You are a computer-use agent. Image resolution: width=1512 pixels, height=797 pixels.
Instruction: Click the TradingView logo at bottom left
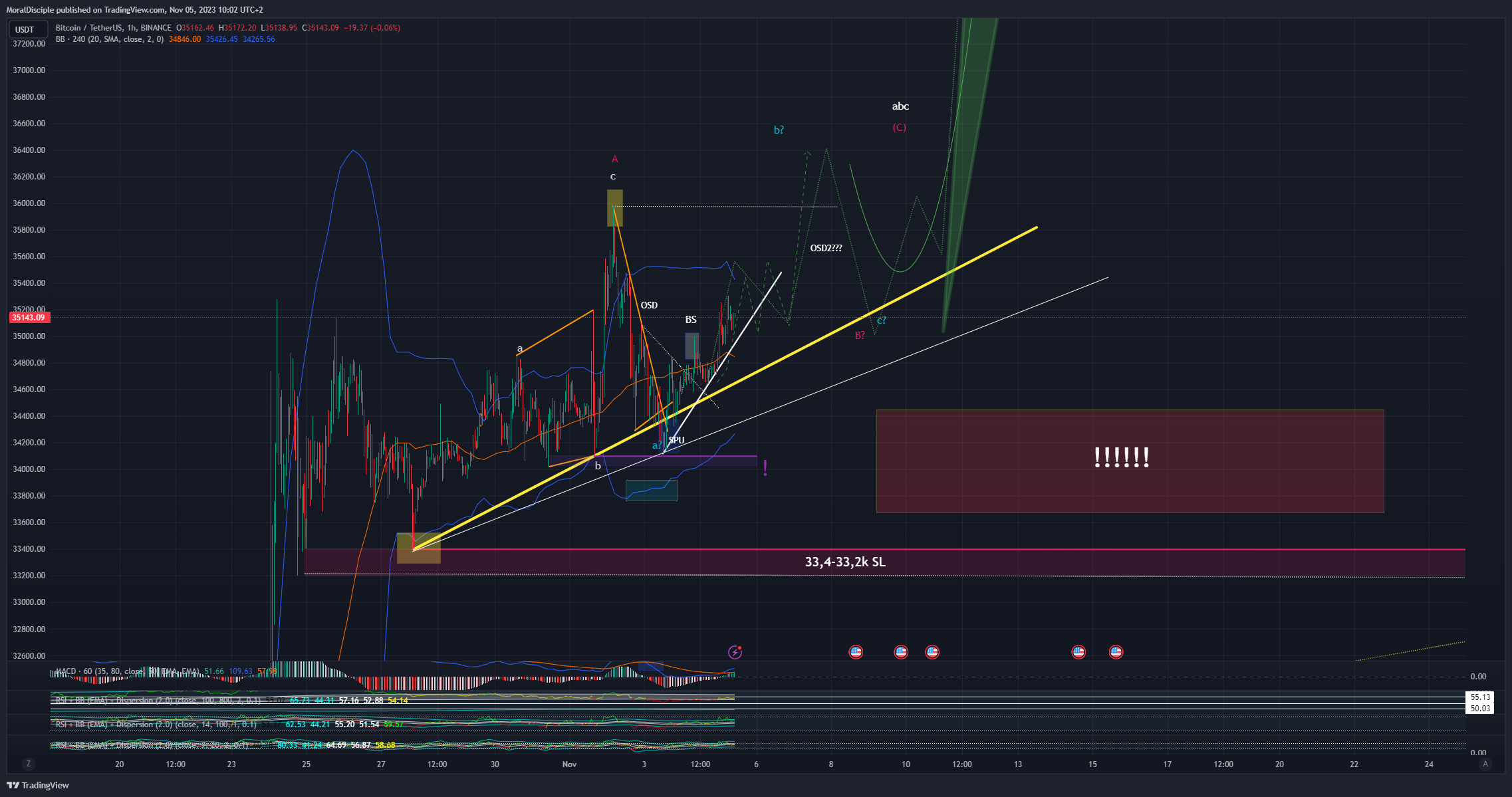click(x=38, y=785)
